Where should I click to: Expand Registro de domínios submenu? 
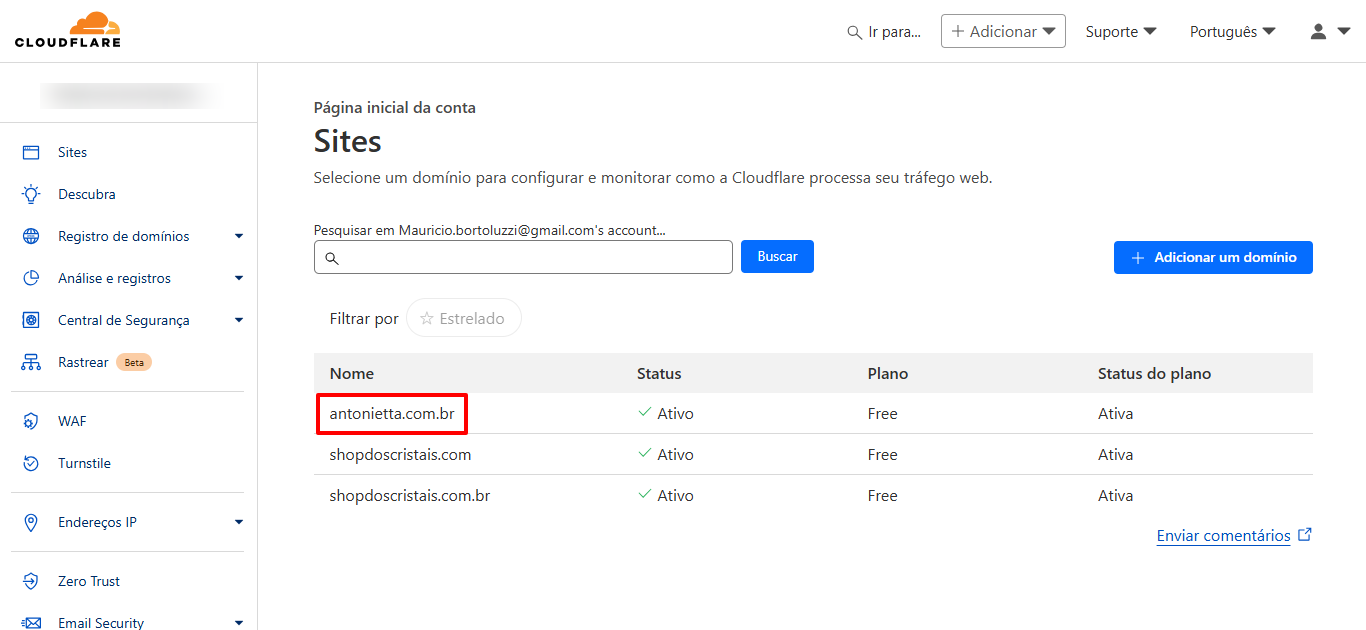coord(238,236)
